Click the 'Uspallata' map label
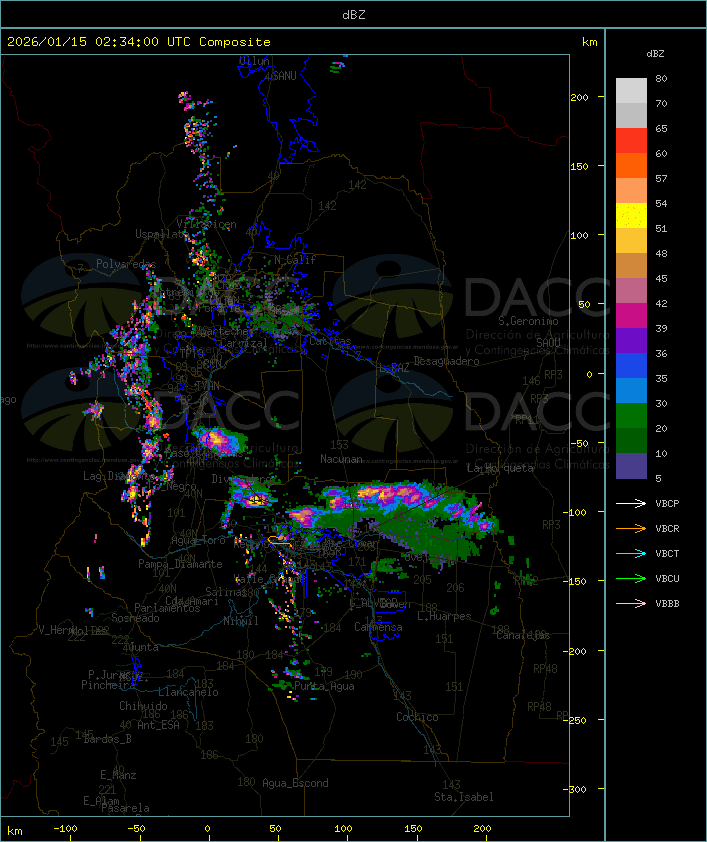 162,234
